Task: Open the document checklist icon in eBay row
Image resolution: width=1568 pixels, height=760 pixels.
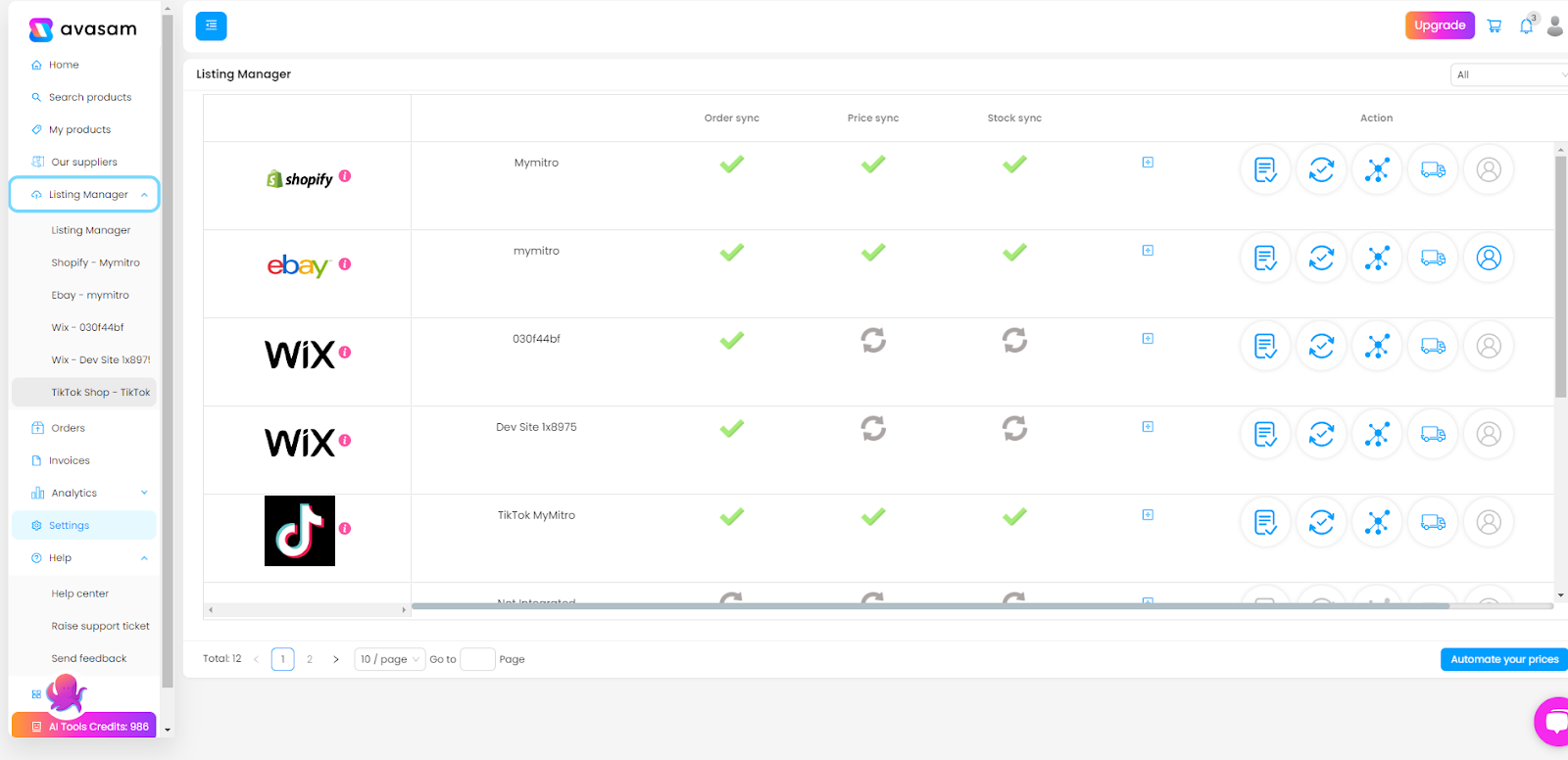Action: coord(1265,258)
